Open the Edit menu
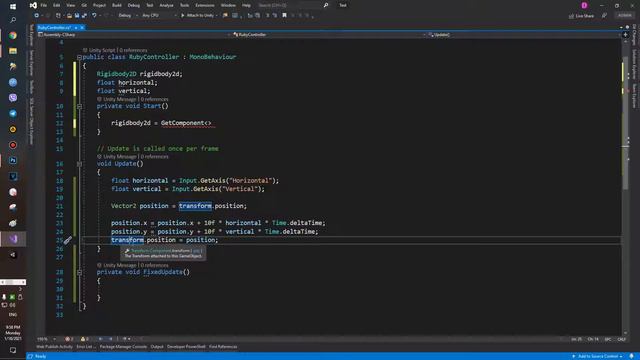640x360 pixels. coord(57,5)
